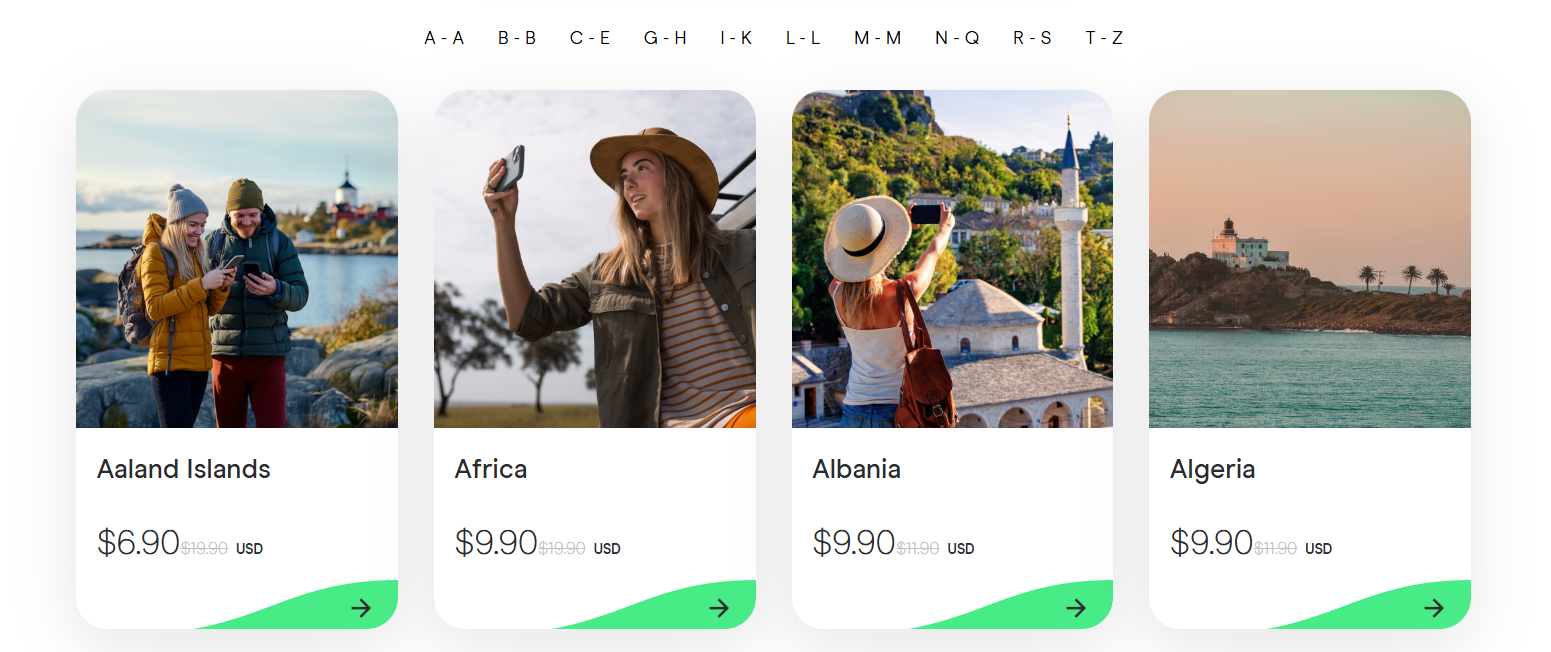Screen dimensions: 1551x652
Task: Select the A - A alphabet filter
Action: point(444,38)
